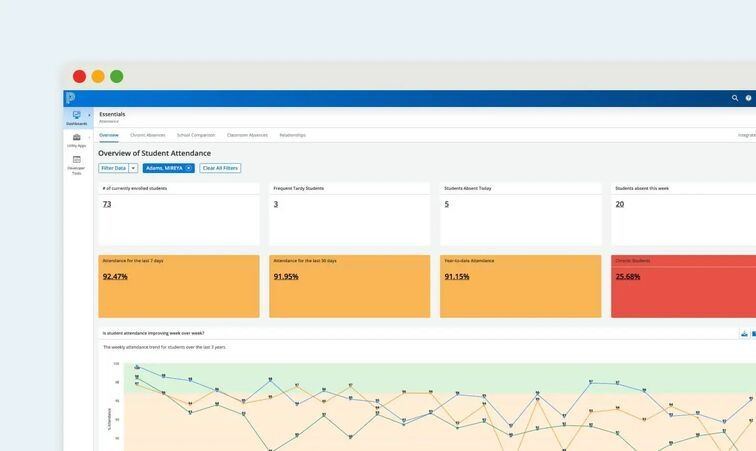The image size is (756, 451).
Task: Open Utility Apps in the sidebar
Action: coord(77,140)
